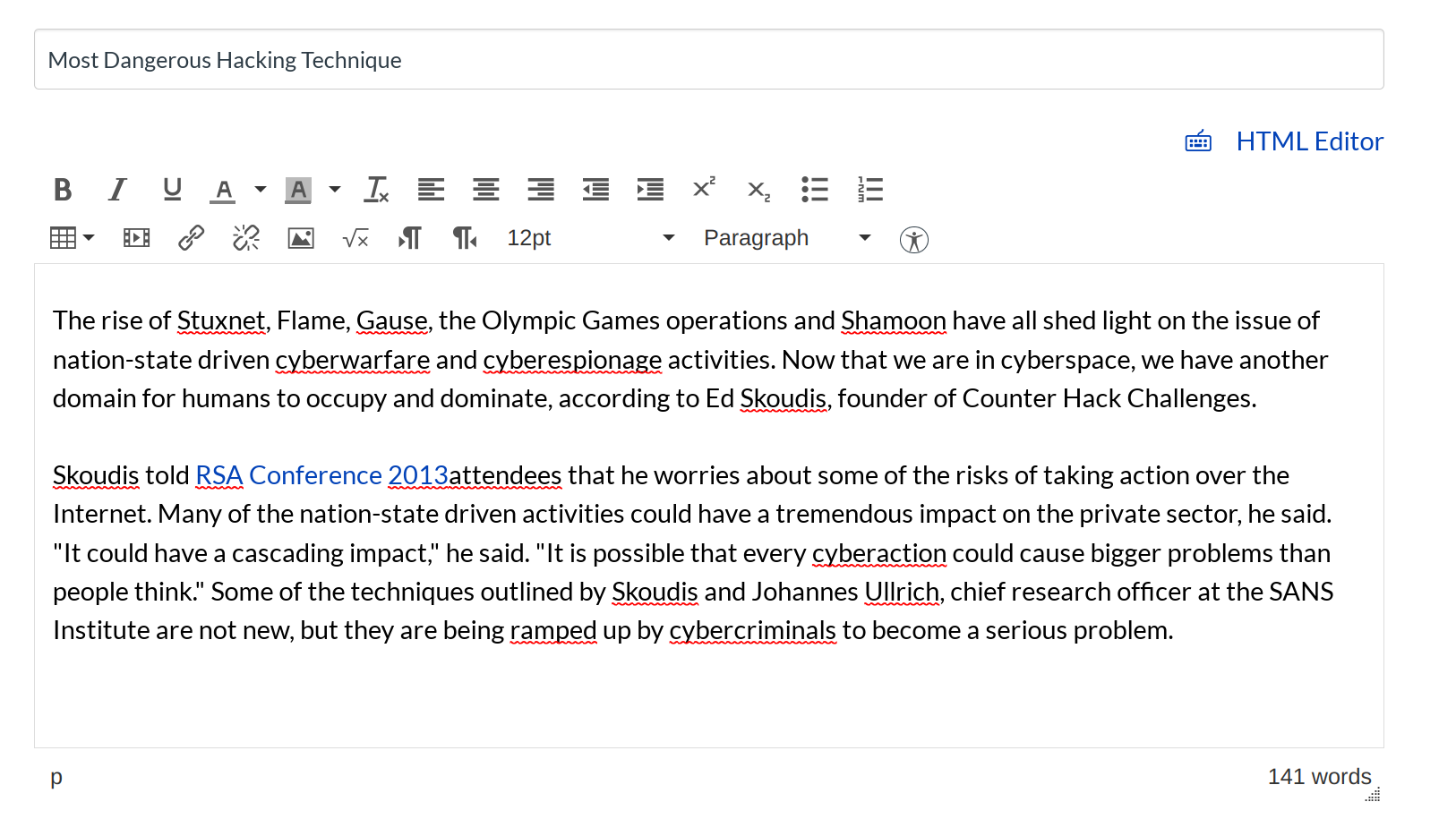Switch to the HTML Editor
The image size is (1456, 836).
tap(1308, 141)
